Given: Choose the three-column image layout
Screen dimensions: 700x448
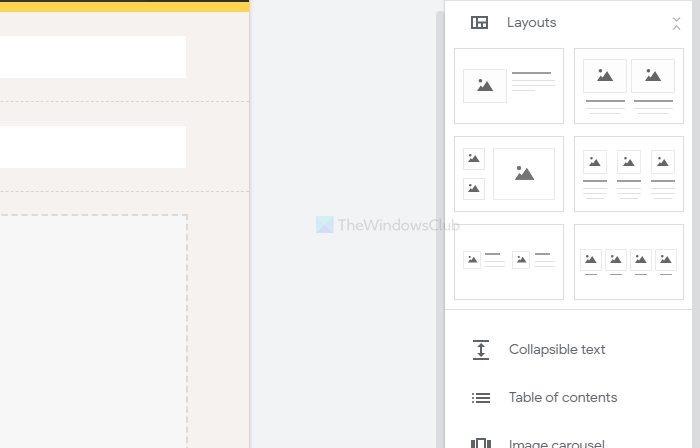Looking at the screenshot, I should [628, 174].
